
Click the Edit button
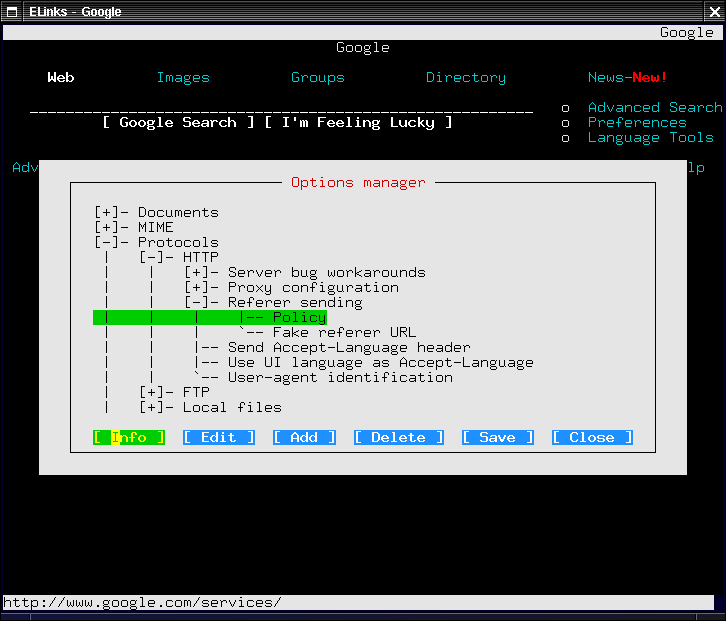point(219,438)
